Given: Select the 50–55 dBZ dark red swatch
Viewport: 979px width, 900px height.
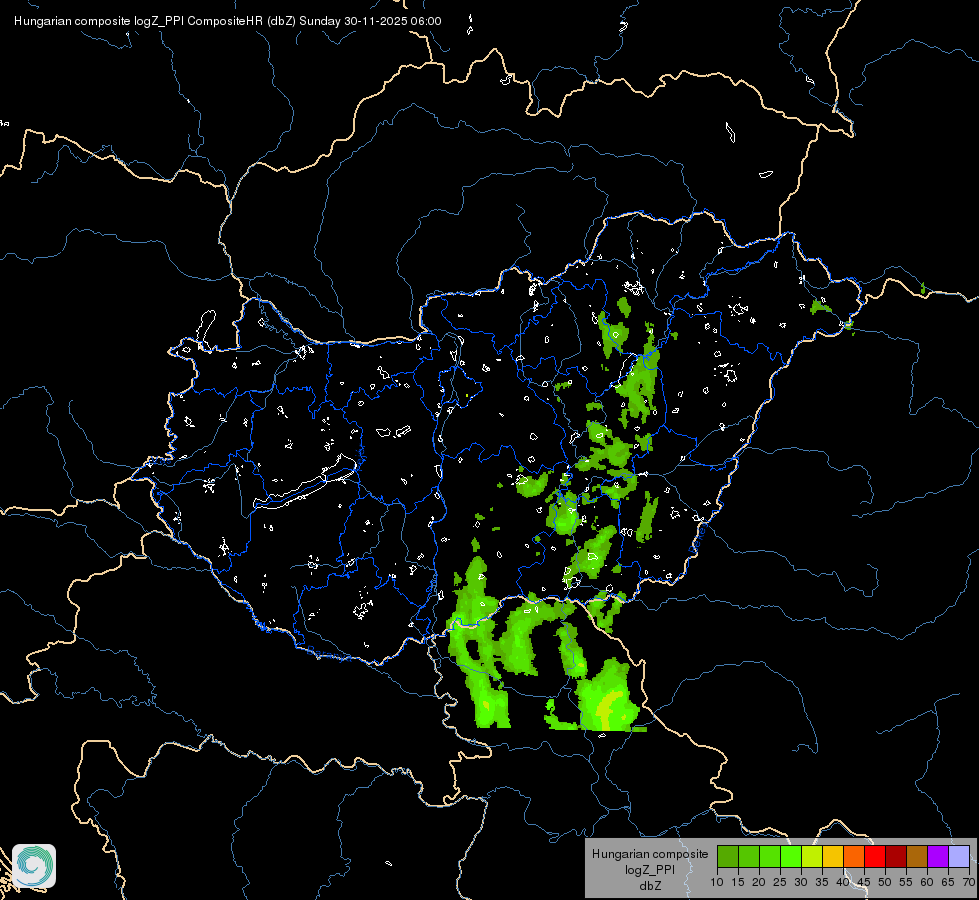Looking at the screenshot, I should (896, 856).
